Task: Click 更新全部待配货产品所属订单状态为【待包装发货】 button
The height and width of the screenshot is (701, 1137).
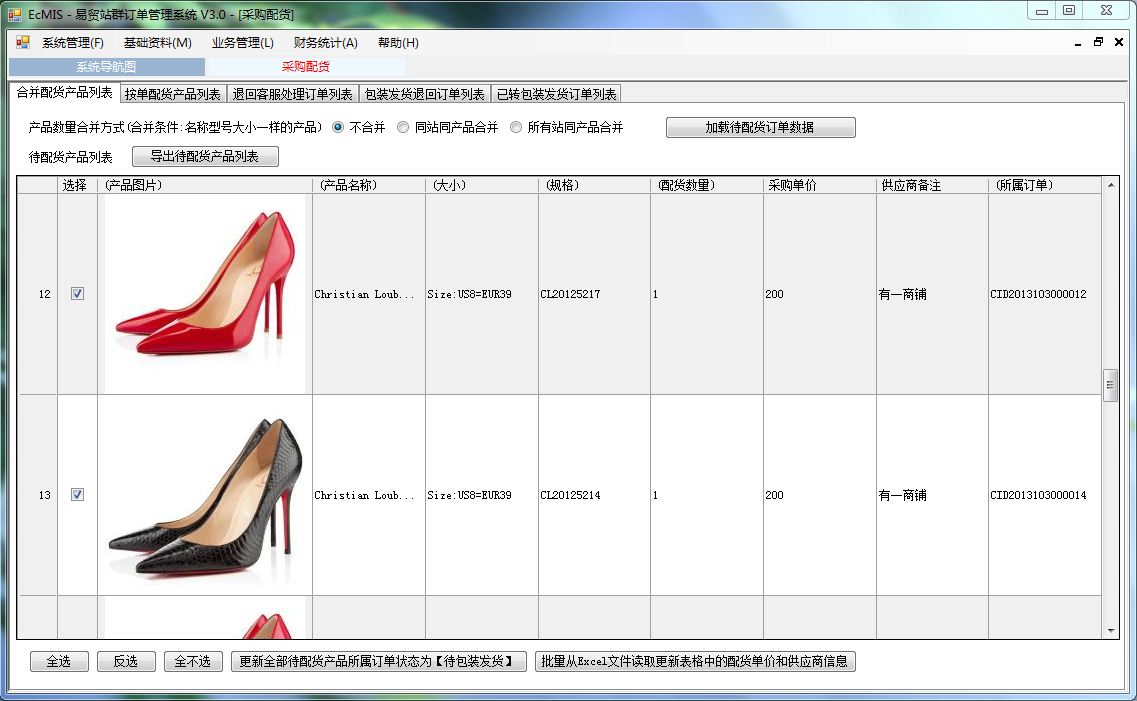Action: pos(379,661)
